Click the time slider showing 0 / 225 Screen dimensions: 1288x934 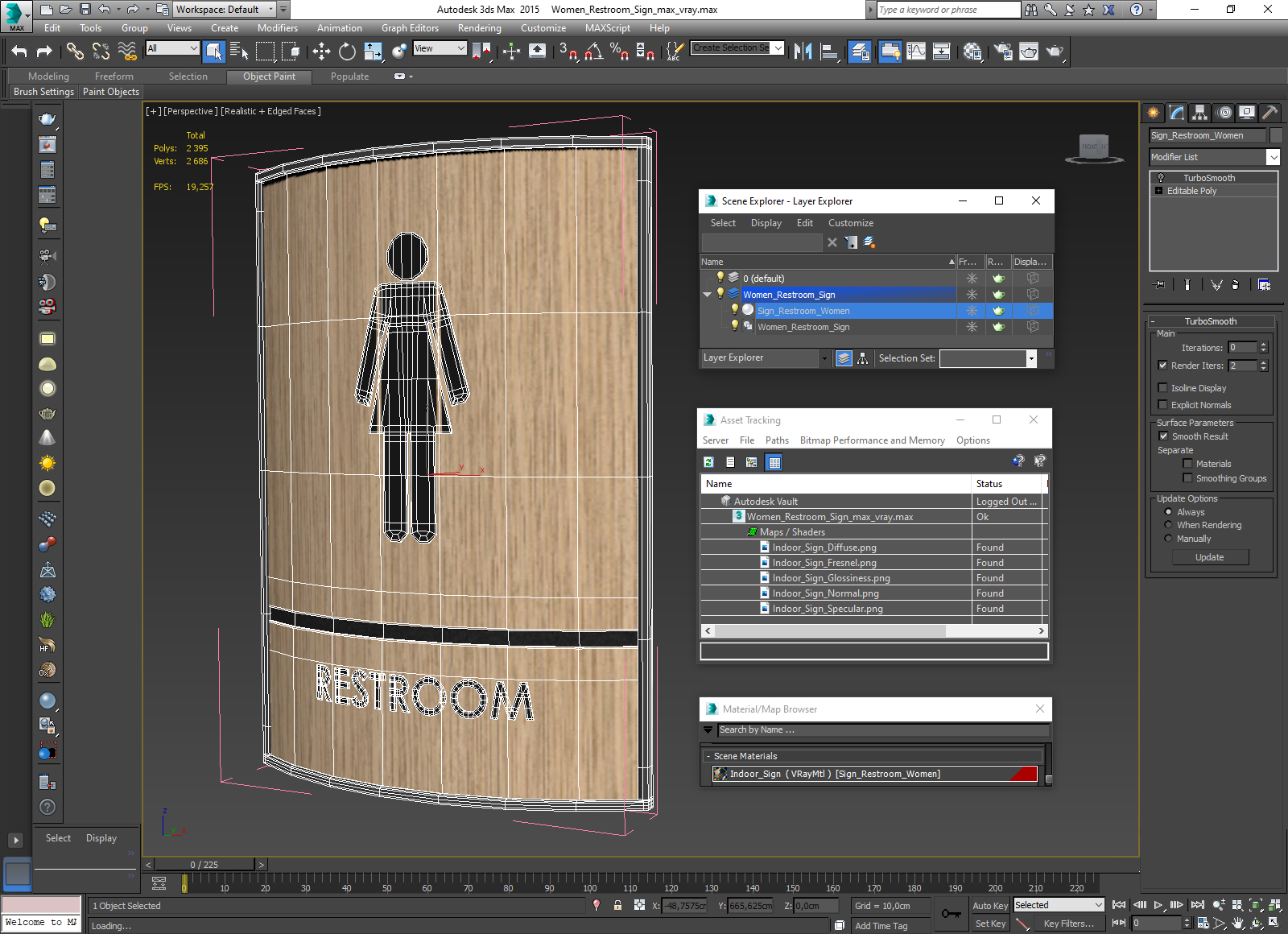pos(204,865)
